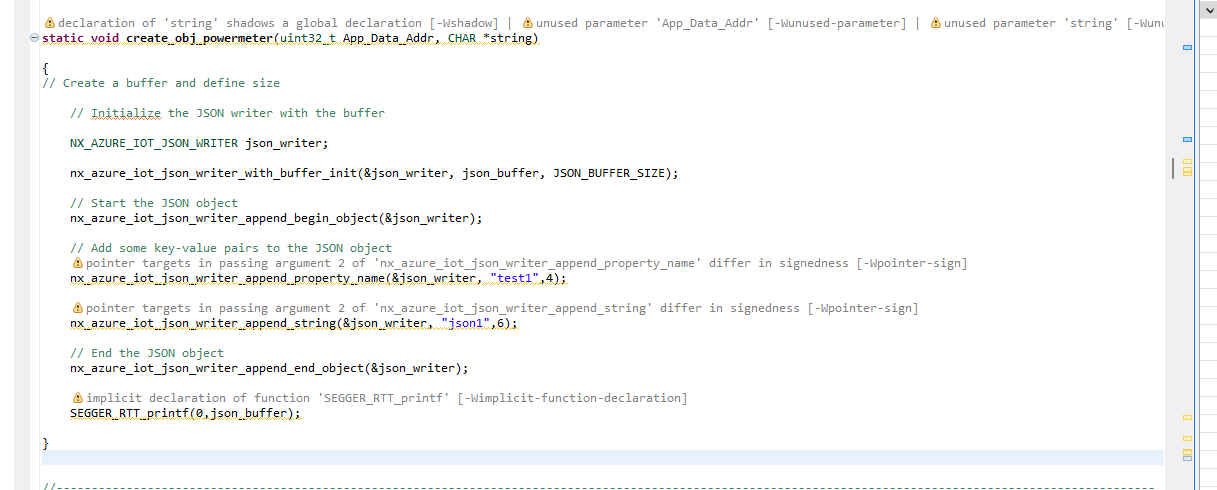Click warning icon for append_property_name pointer-sign message
This screenshot has height=490, width=1217.
tap(77, 263)
